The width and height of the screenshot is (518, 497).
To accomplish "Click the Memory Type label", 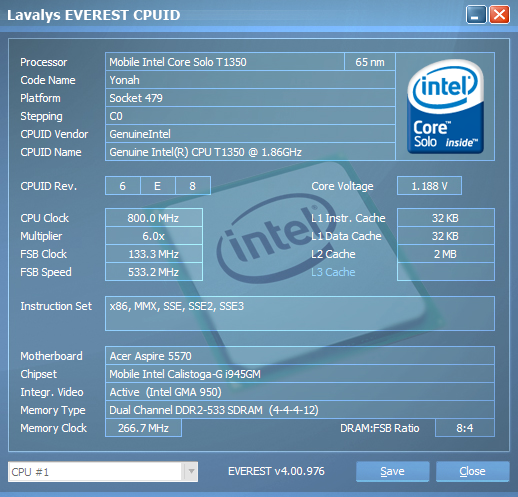I will pyautogui.click(x=53, y=410).
